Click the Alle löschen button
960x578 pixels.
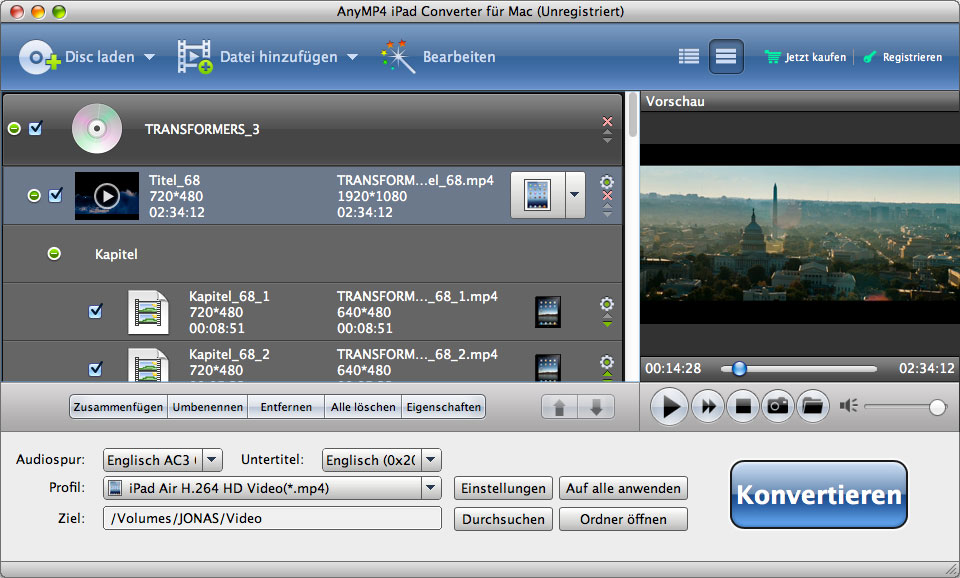click(x=363, y=407)
